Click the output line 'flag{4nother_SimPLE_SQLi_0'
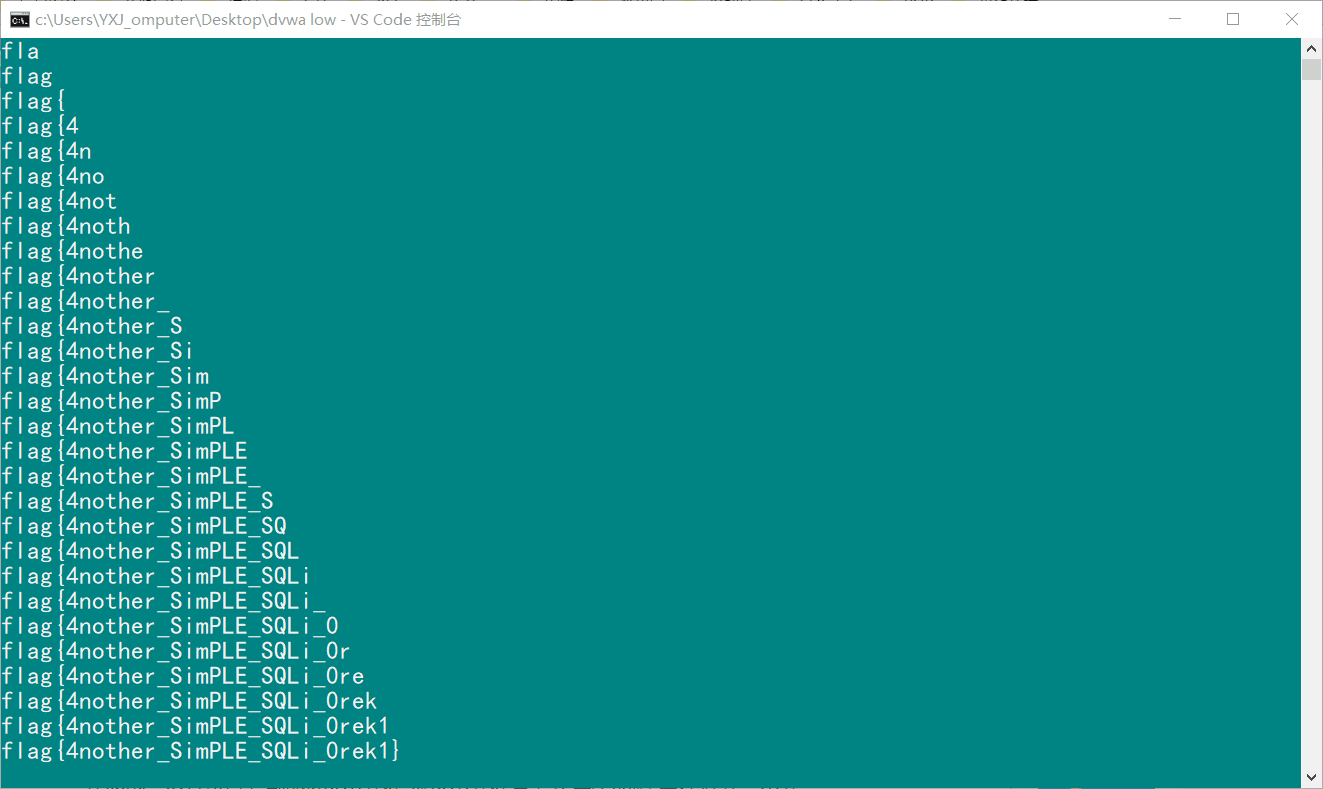The height and width of the screenshot is (789, 1323). click(170, 626)
